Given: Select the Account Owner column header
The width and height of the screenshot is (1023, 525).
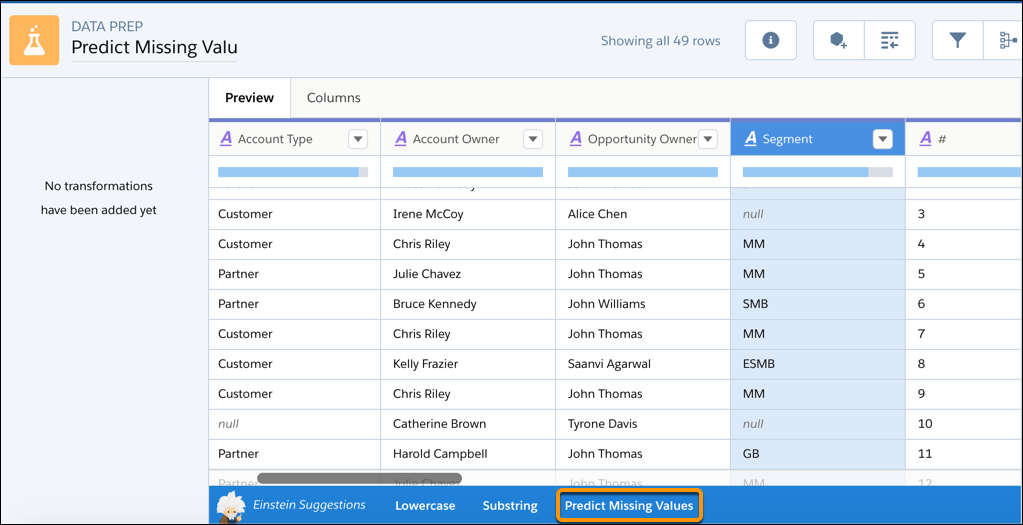Looking at the screenshot, I should (x=468, y=138).
